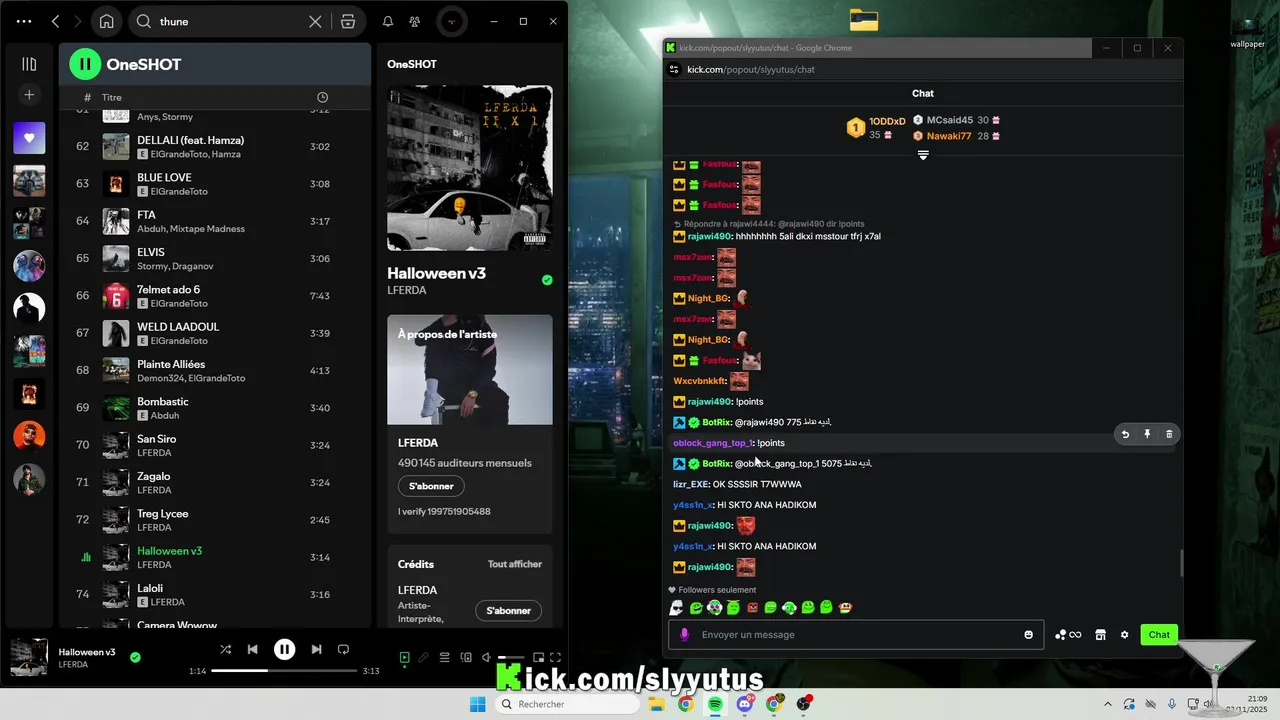Click S'abonner under LFERDA monthly listeners
This screenshot has width=1280, height=720.
point(431,486)
